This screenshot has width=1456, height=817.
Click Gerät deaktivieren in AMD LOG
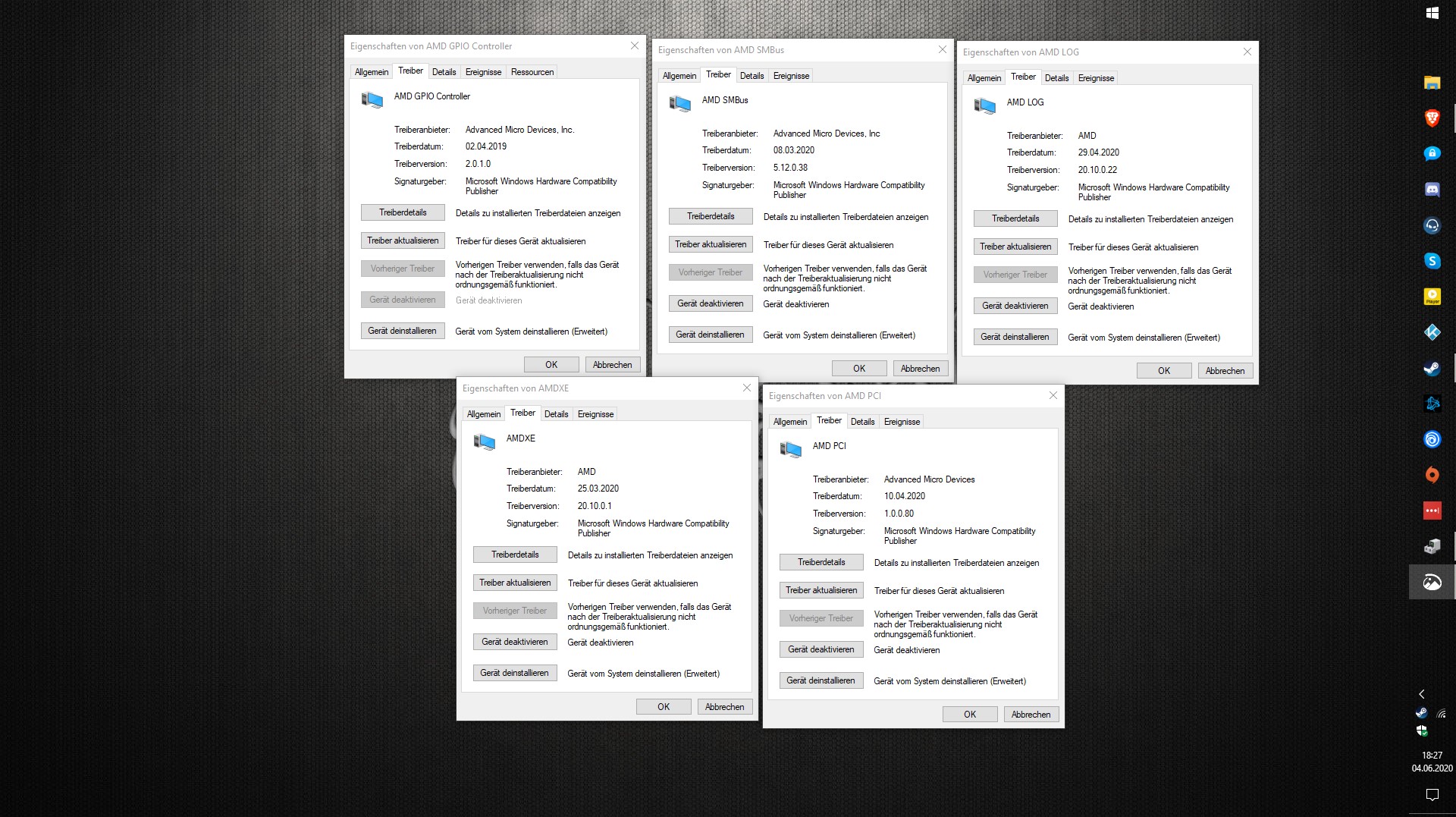click(1015, 306)
